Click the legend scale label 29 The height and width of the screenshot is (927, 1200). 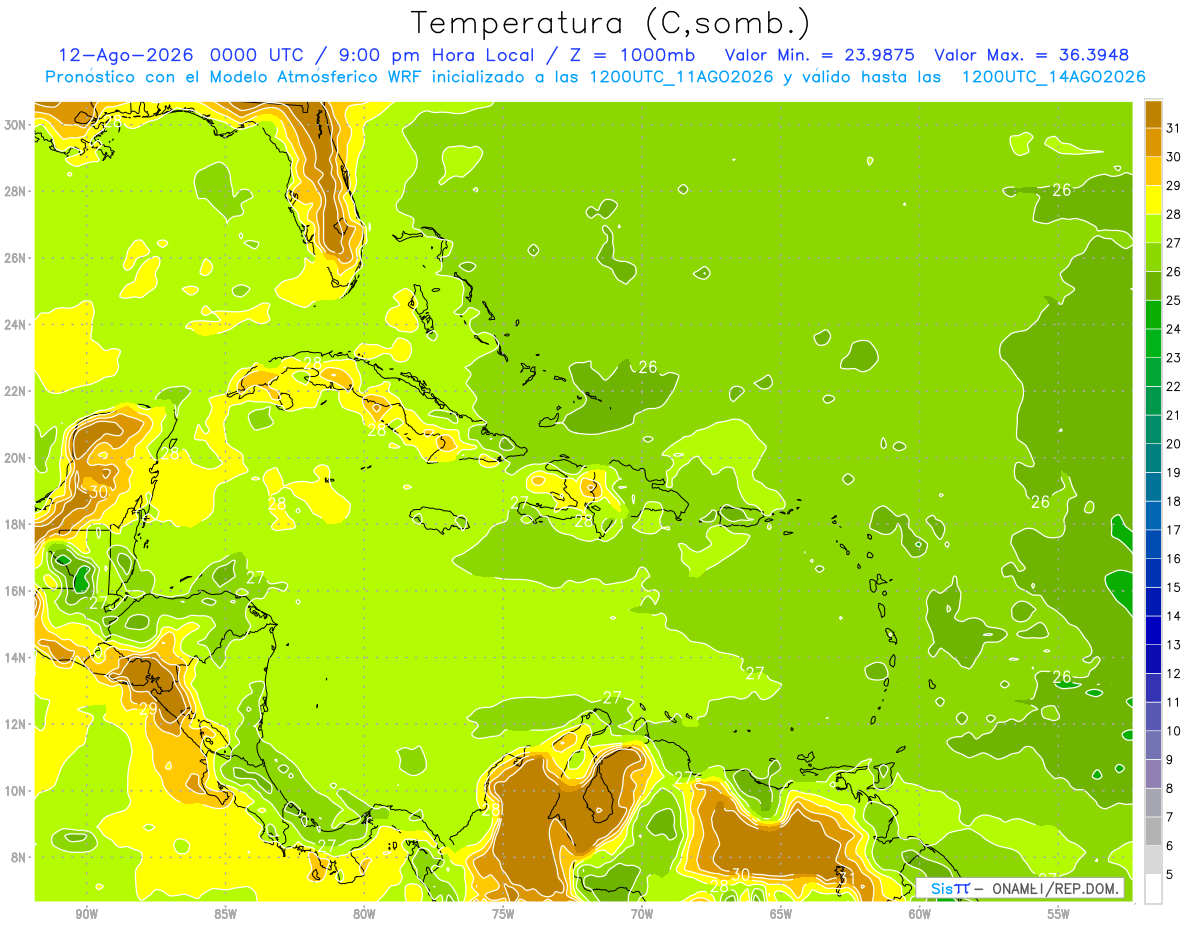tap(1173, 185)
